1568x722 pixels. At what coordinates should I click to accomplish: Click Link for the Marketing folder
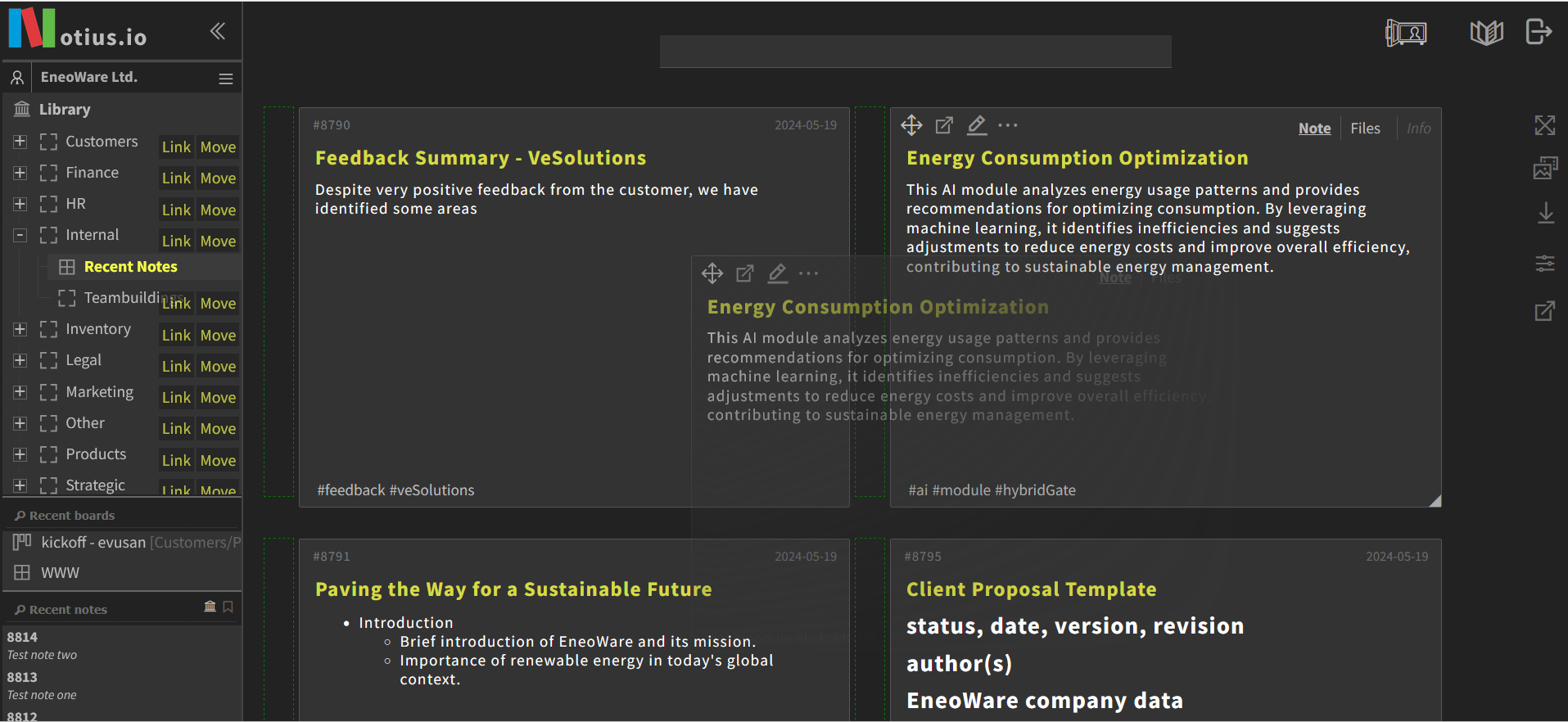coord(176,398)
